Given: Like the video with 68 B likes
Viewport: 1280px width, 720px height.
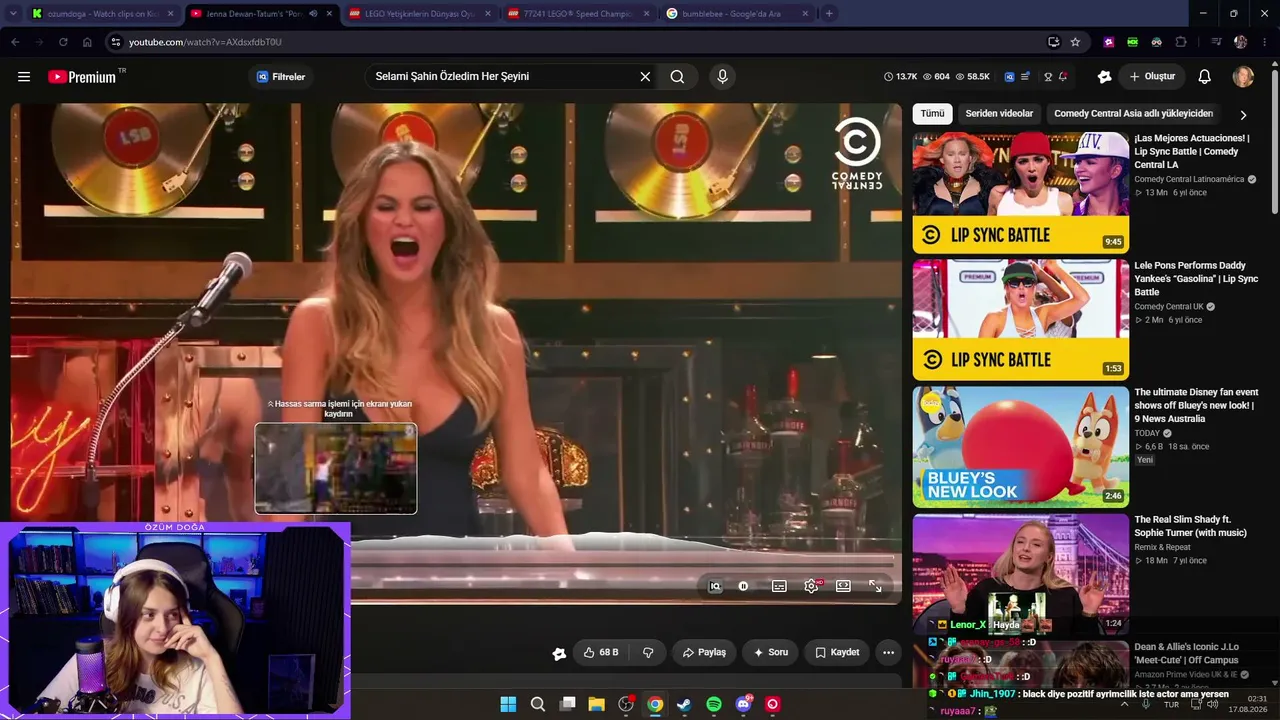Looking at the screenshot, I should pyautogui.click(x=601, y=652).
